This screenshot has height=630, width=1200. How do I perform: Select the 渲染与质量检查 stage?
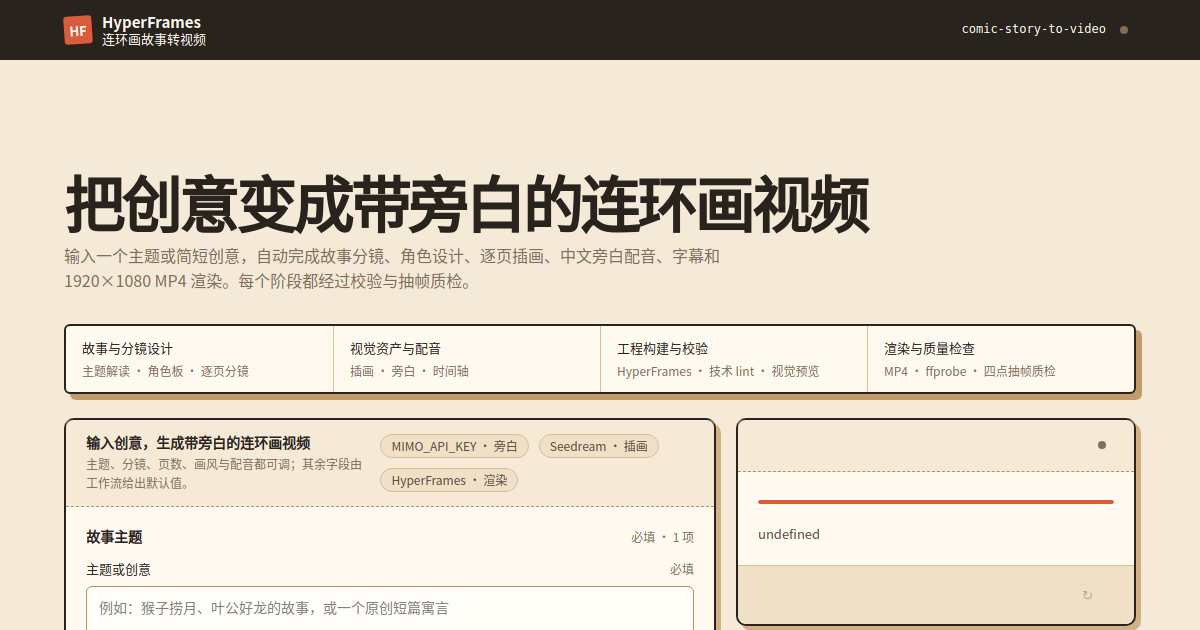point(1001,359)
